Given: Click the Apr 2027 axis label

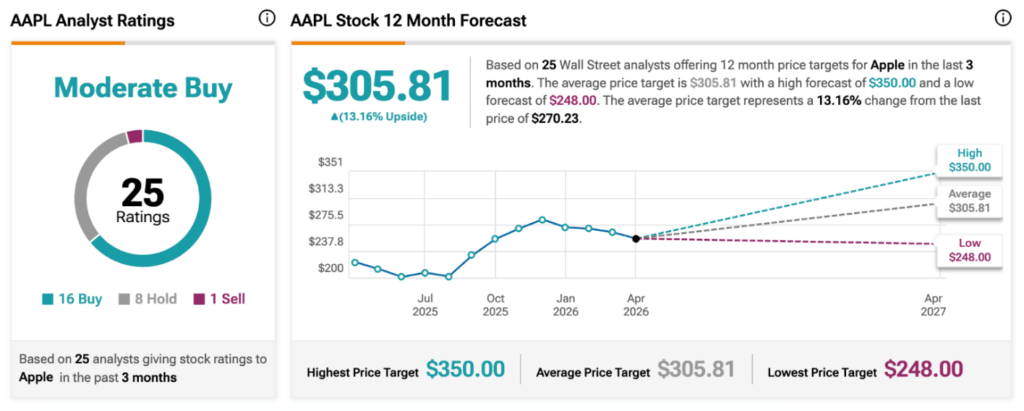Looking at the screenshot, I should (932, 304).
